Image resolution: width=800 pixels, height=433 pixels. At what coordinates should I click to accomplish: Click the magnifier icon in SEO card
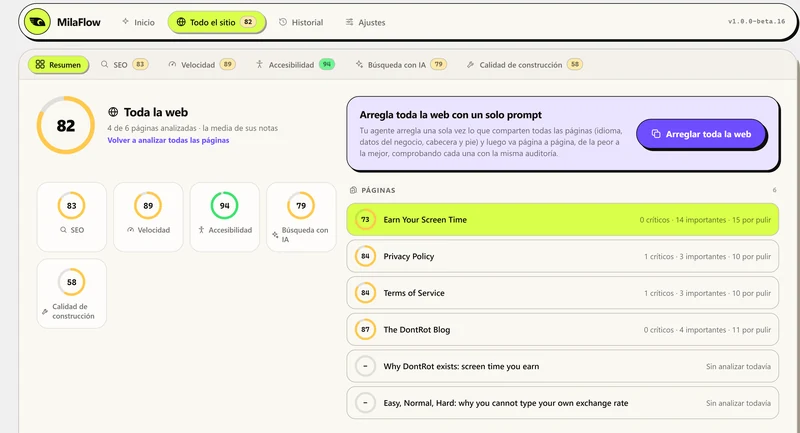click(x=63, y=230)
